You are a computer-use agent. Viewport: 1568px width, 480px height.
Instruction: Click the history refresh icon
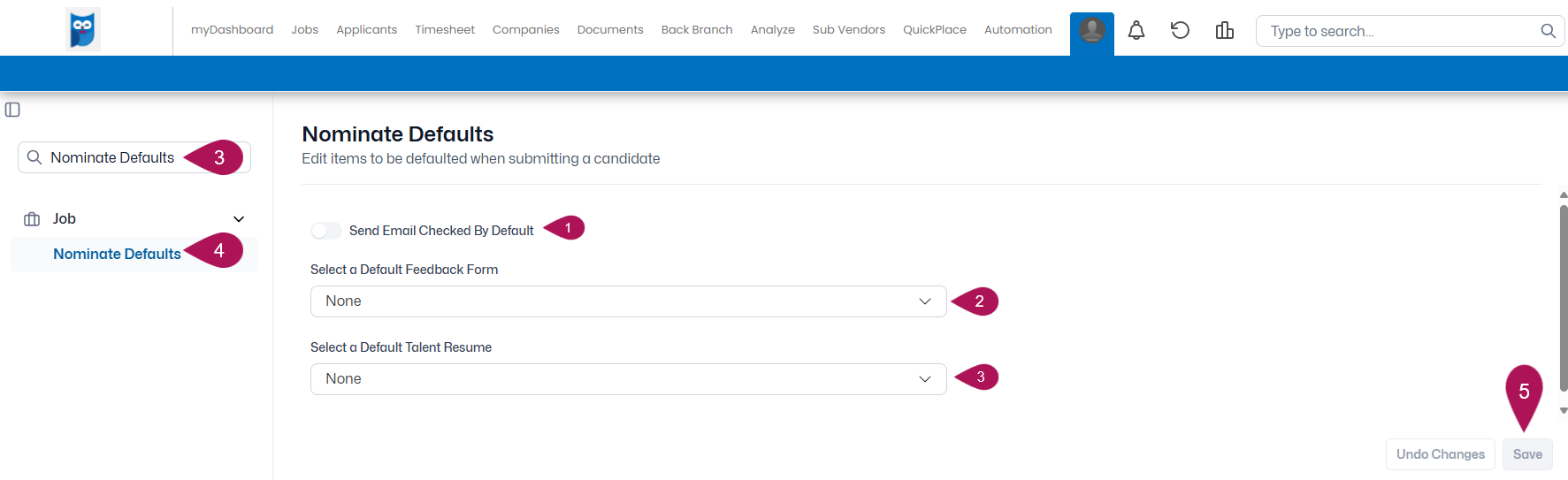[x=1180, y=31]
